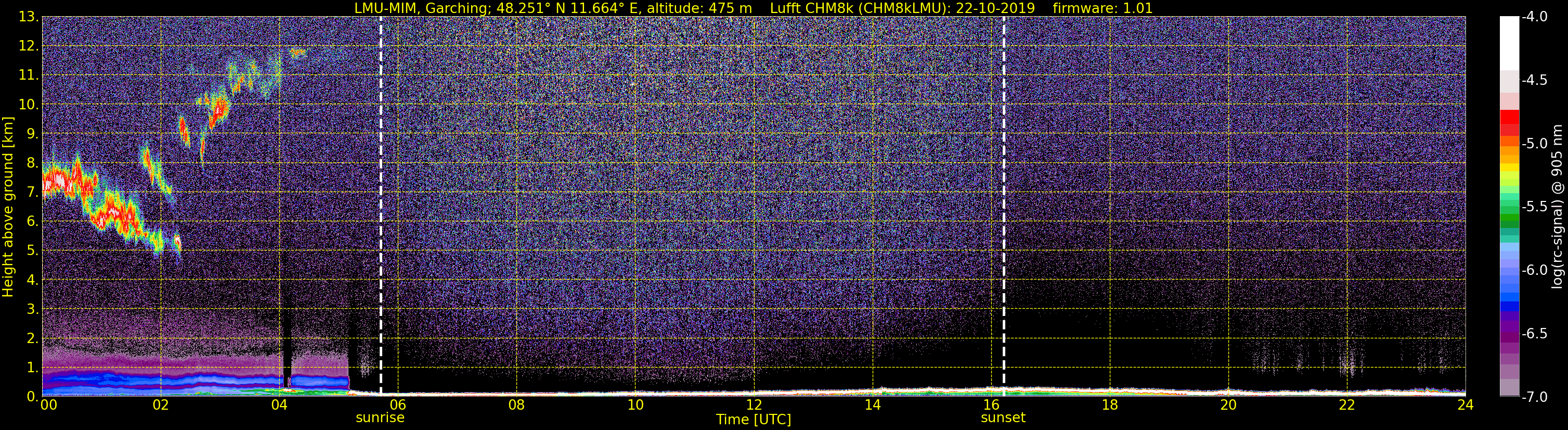Screen dimensions: 1568x430
Task: Click the "Time [UTC]" axis label
Action: click(x=754, y=420)
